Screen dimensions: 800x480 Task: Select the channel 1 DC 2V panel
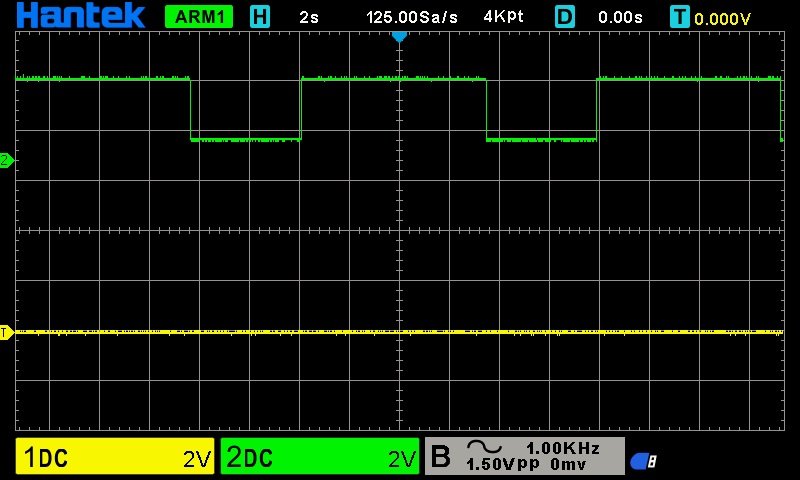point(115,456)
